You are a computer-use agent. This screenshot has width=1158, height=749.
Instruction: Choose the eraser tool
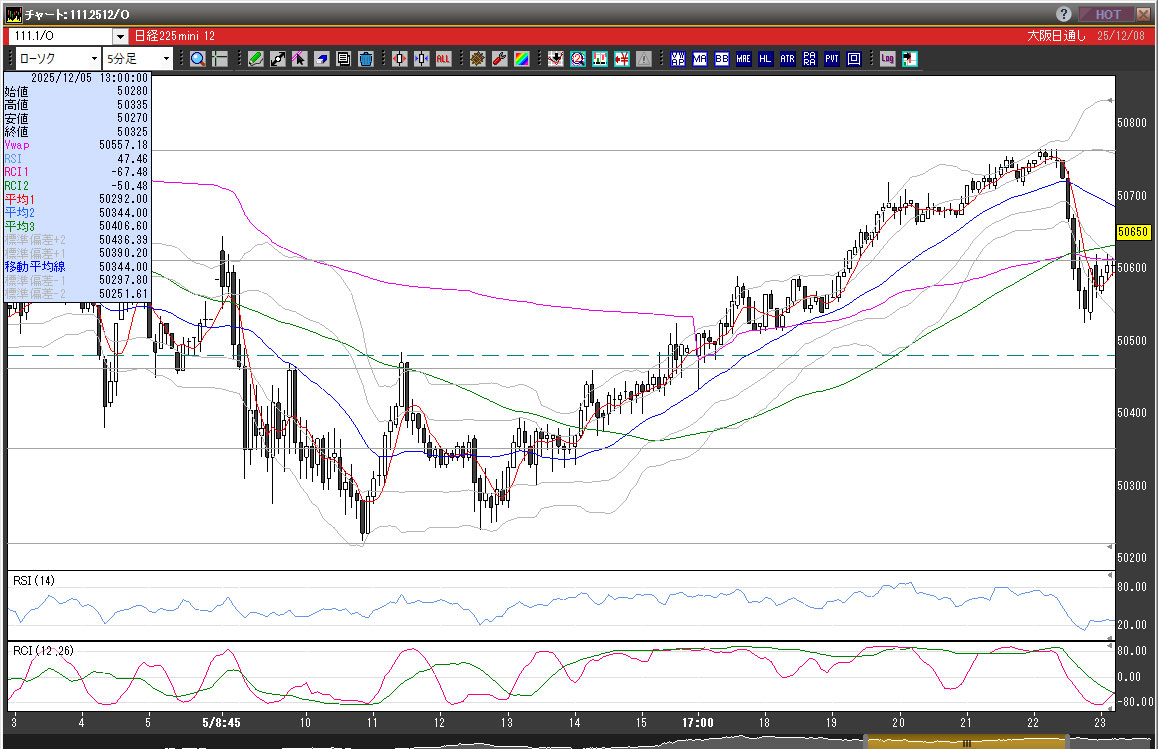[x=322, y=59]
